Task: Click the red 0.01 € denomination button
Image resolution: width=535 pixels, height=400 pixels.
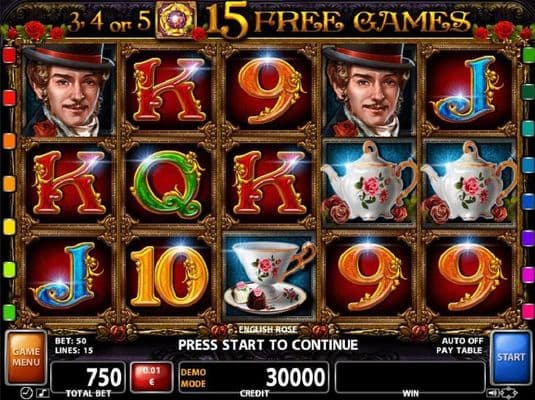Action: (151, 376)
